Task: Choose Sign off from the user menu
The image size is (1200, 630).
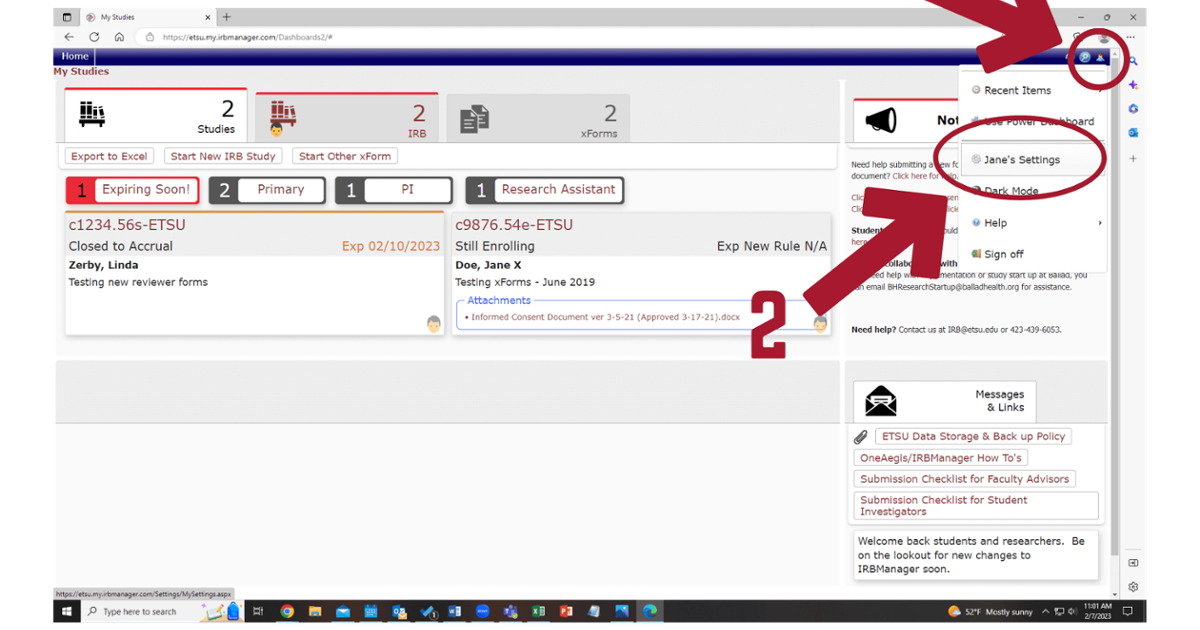Action: point(1003,254)
